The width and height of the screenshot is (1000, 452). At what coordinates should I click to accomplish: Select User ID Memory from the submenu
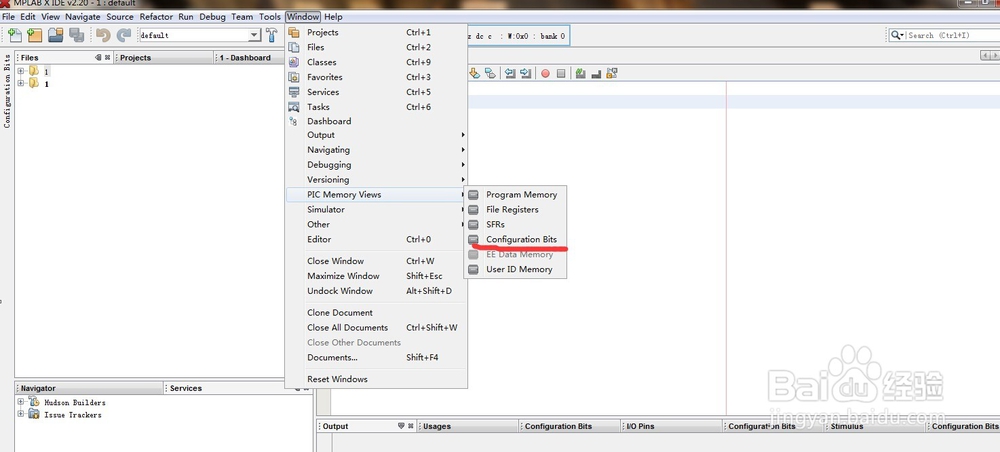tap(515, 269)
